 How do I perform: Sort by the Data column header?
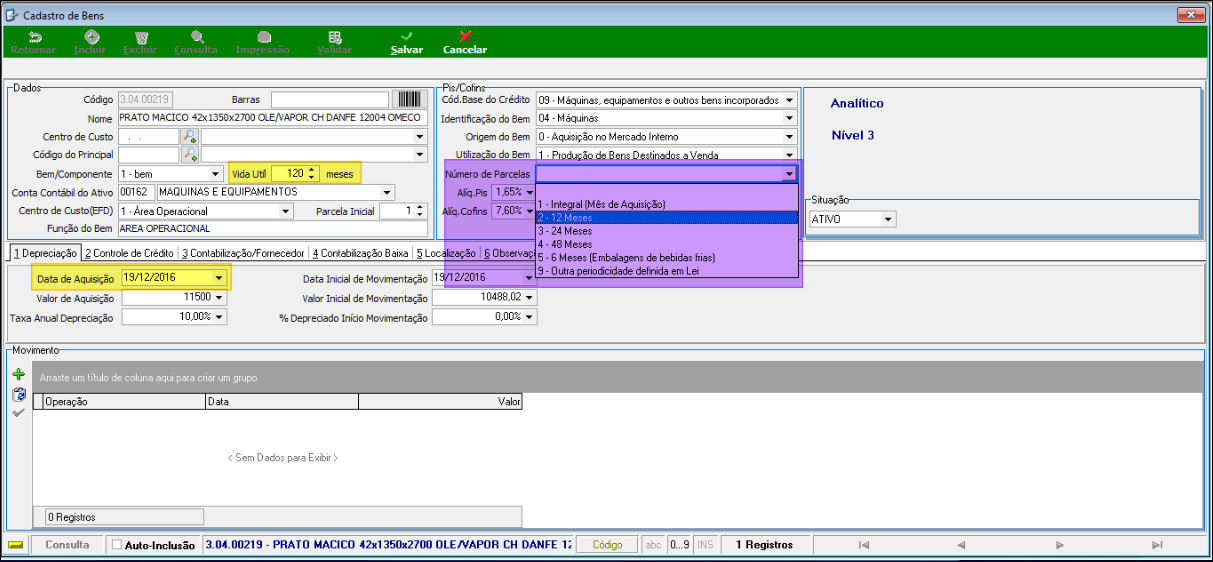click(x=281, y=401)
